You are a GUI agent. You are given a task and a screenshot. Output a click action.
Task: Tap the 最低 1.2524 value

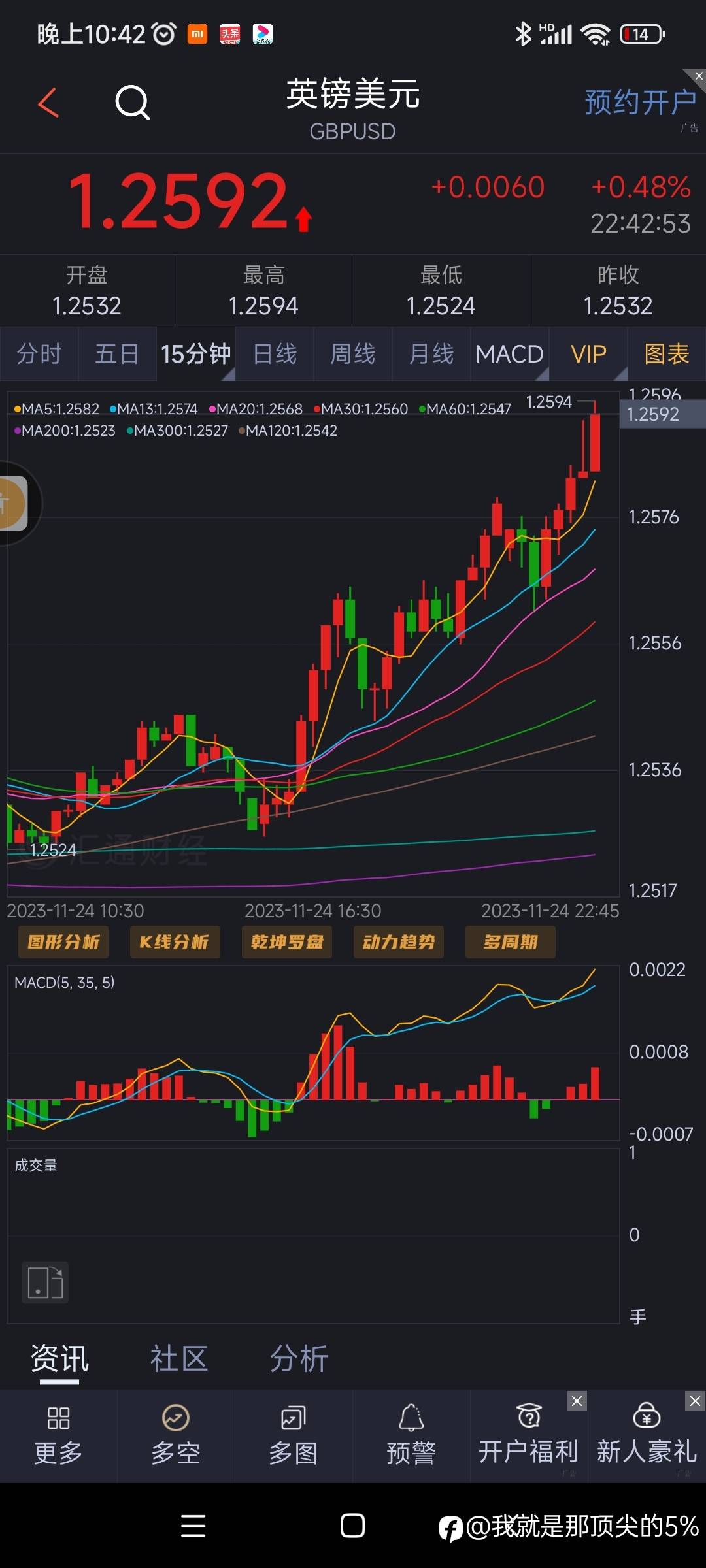coord(441,306)
